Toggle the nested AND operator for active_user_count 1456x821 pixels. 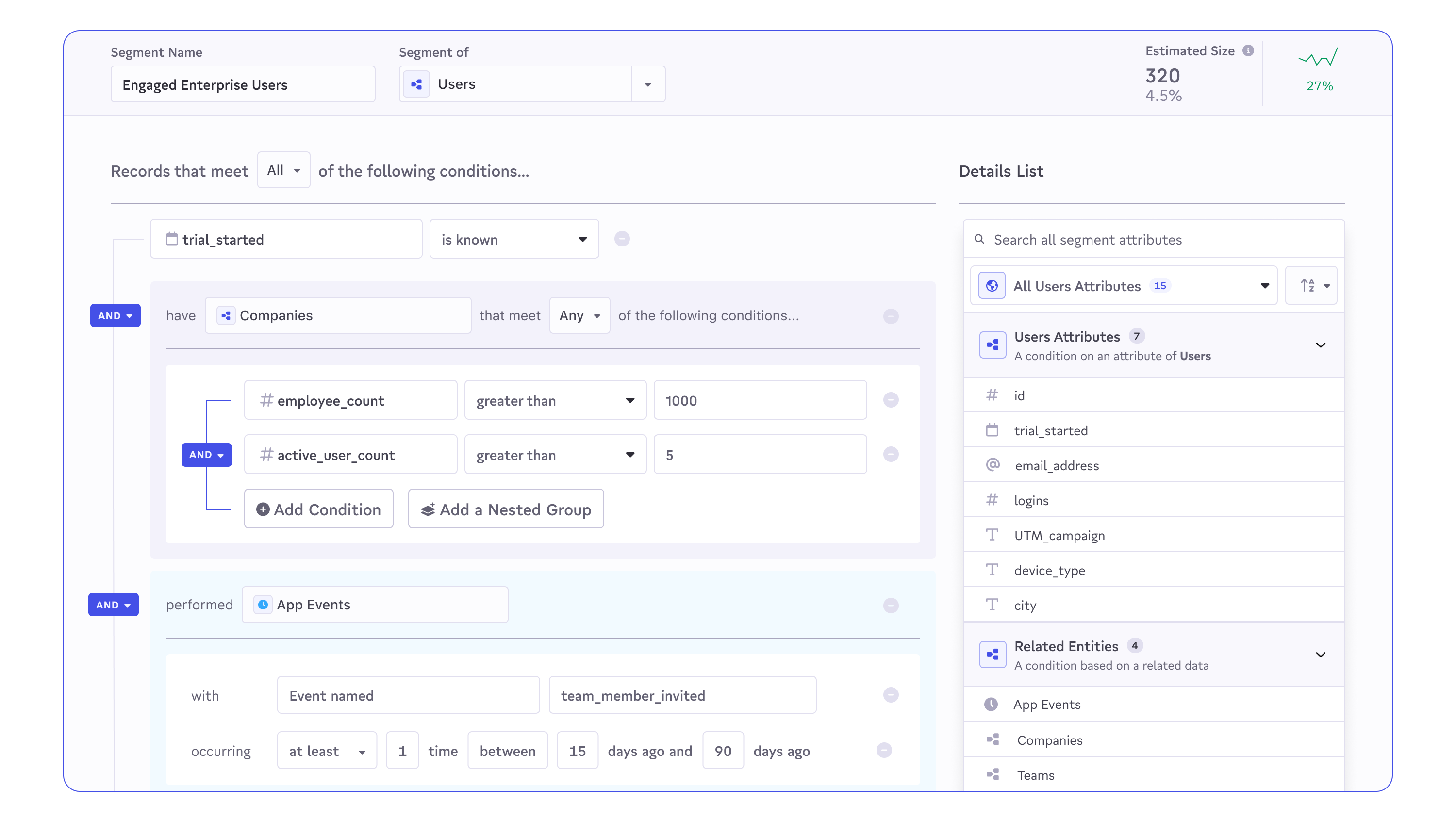206,455
